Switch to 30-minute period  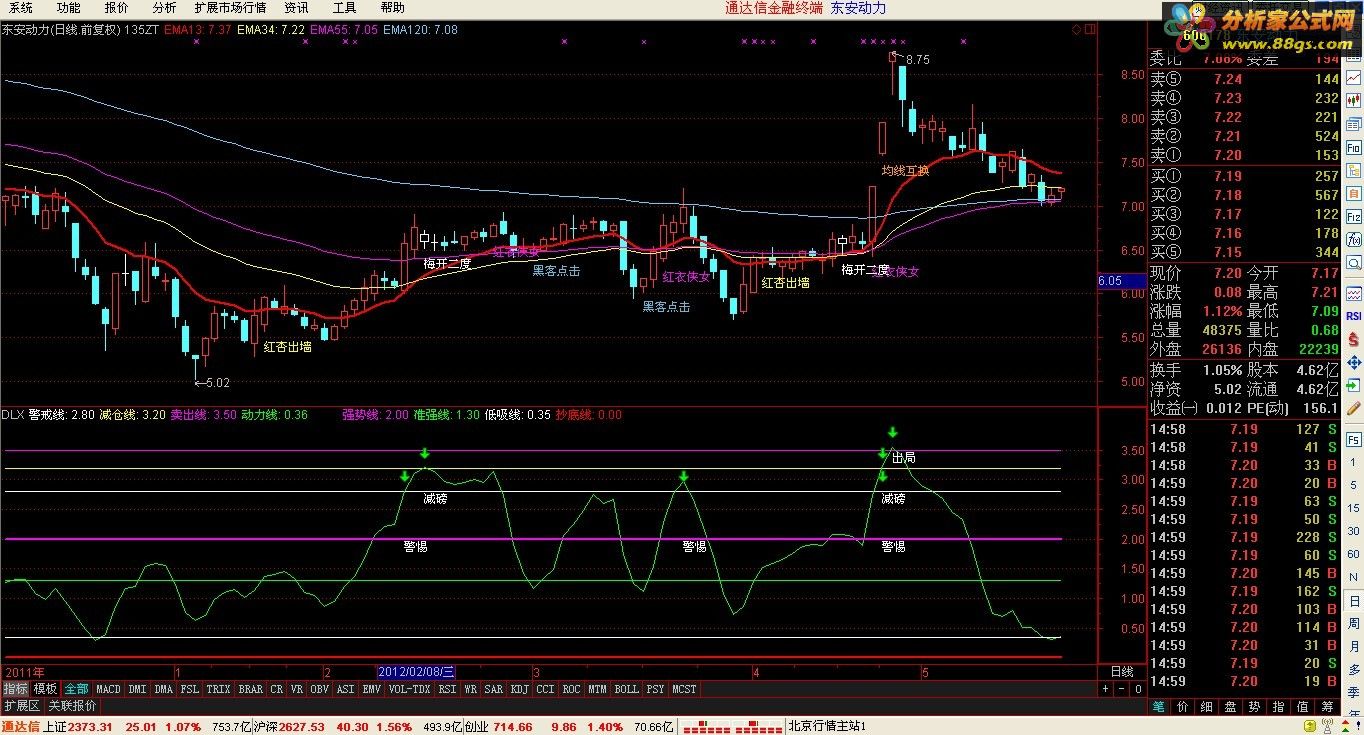pyautogui.click(x=1353, y=531)
